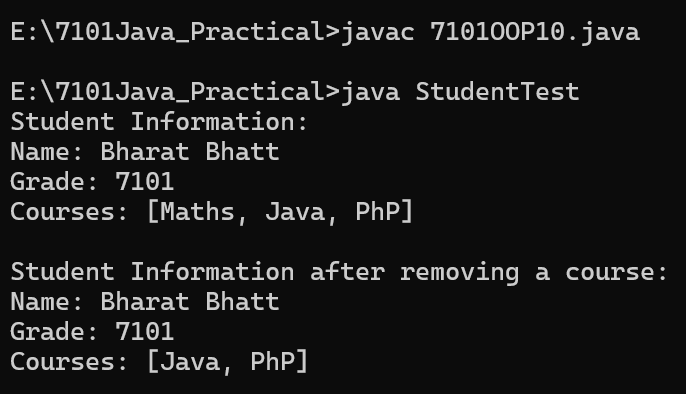This screenshot has width=686, height=394.
Task: Click 'PhP' in the last courses list
Action: (273, 362)
